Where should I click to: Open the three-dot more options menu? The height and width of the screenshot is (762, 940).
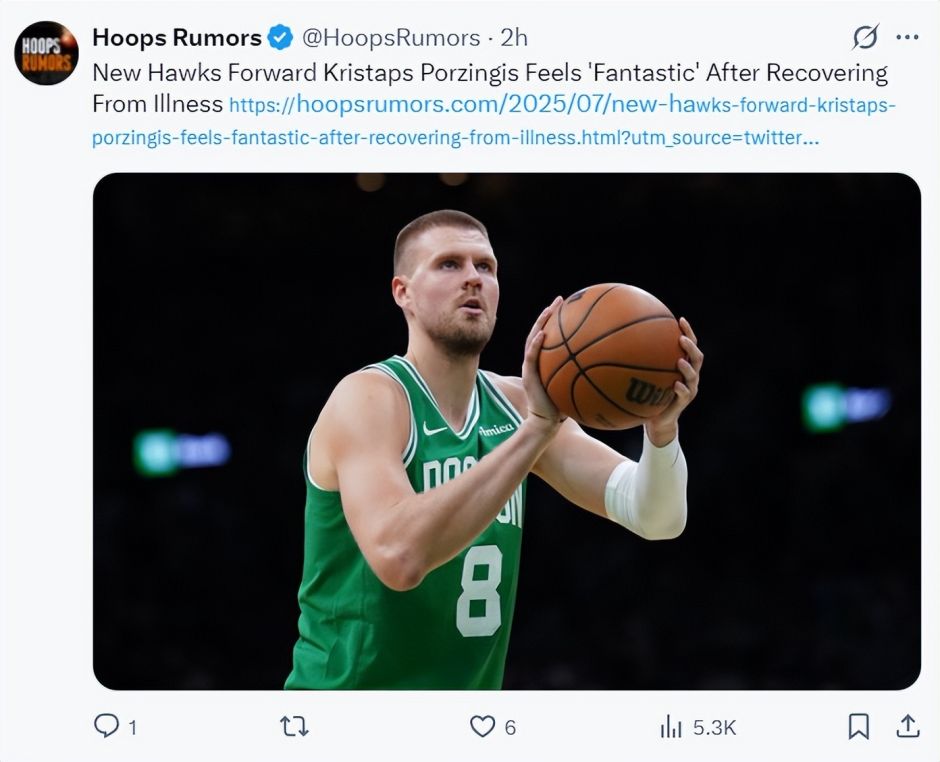pyautogui.click(x=907, y=38)
